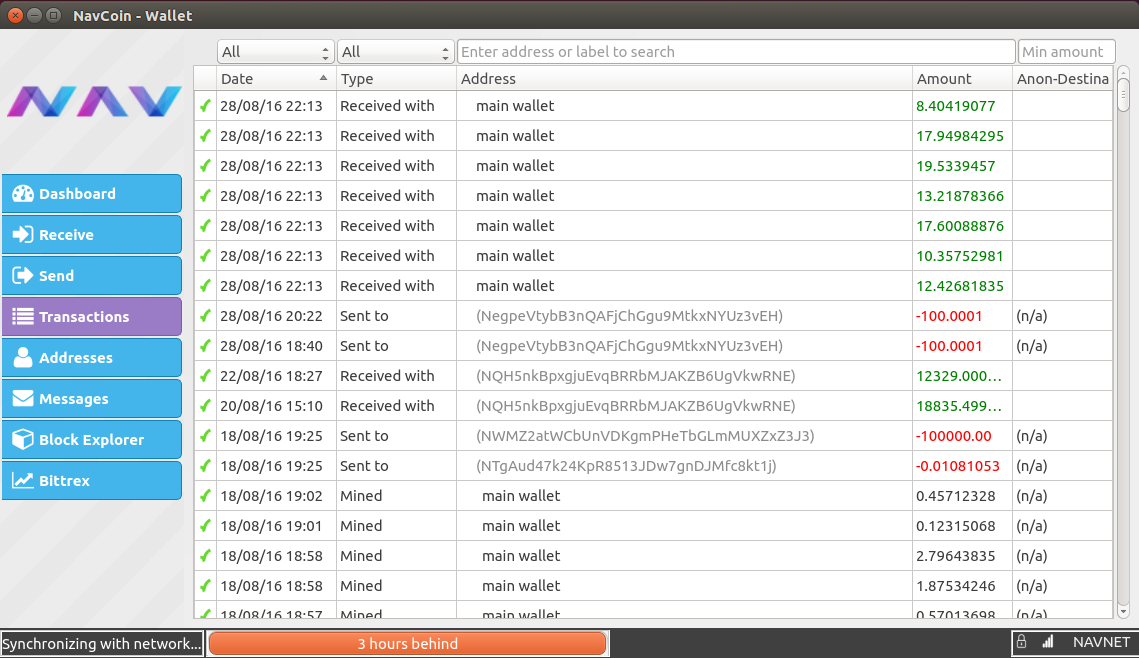Viewport: 1139px width, 658px height.
Task: Click the Bittrex chart icon
Action: pyautogui.click(x=23, y=481)
